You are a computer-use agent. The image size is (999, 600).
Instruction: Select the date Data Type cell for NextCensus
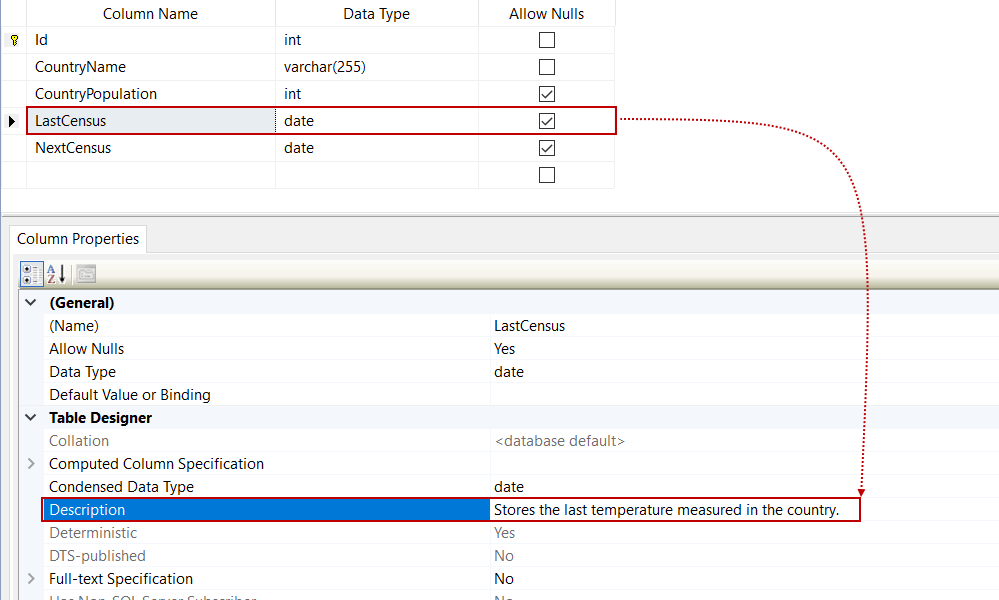point(377,147)
